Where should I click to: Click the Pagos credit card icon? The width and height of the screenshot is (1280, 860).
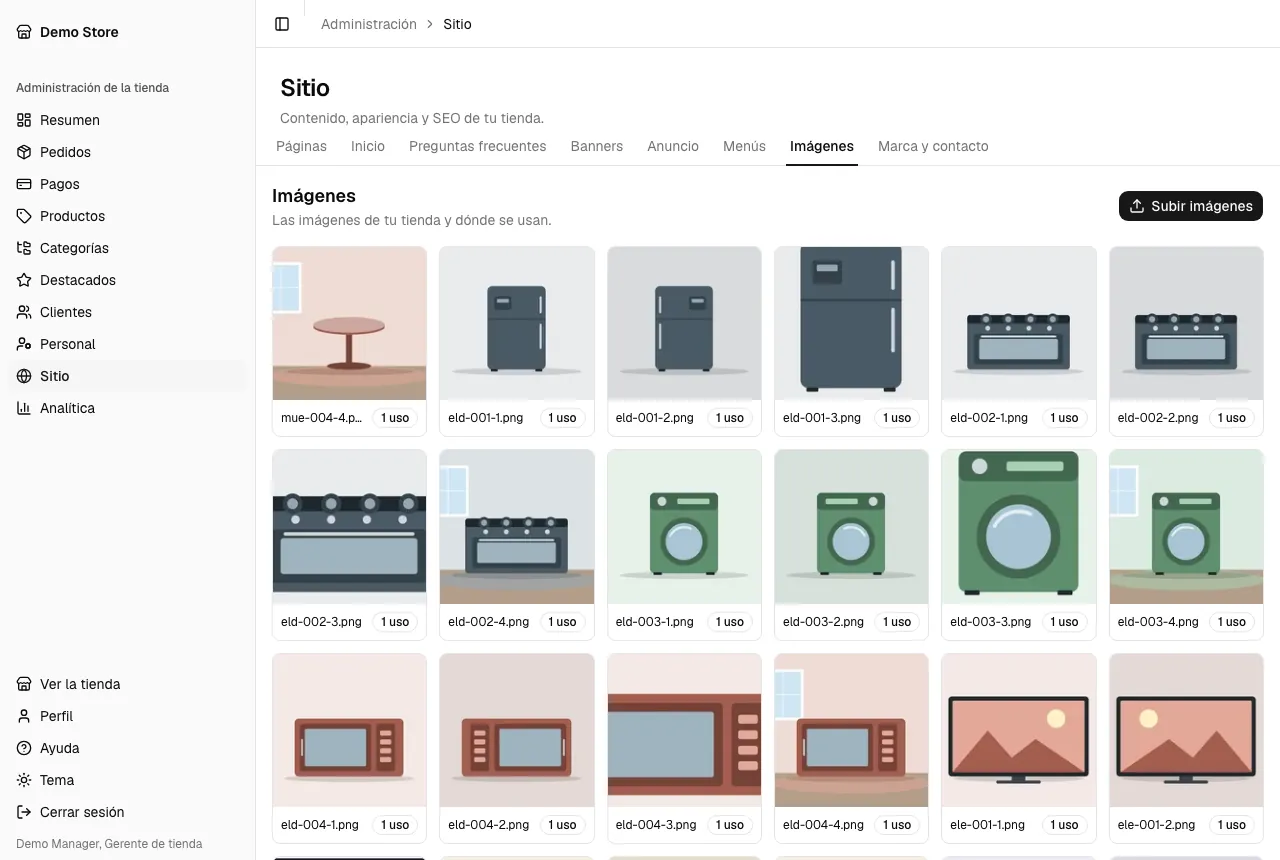coord(24,184)
